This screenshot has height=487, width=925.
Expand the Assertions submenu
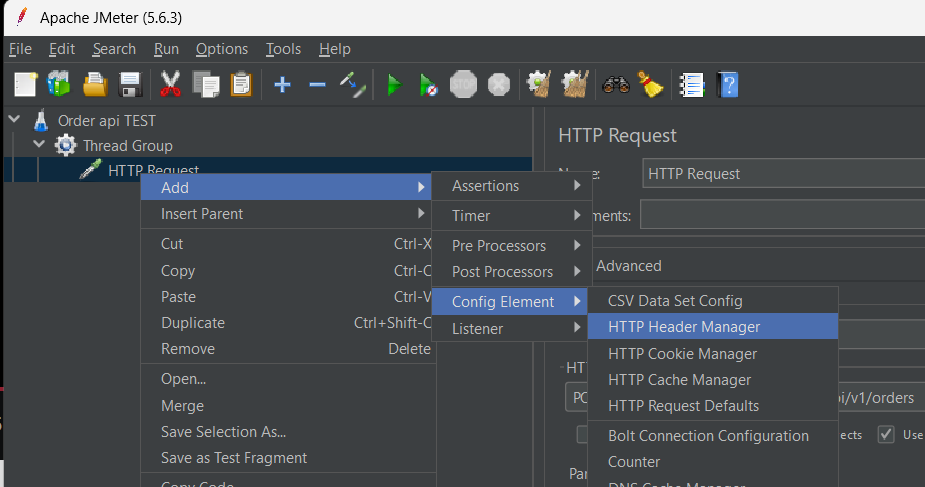pos(510,186)
